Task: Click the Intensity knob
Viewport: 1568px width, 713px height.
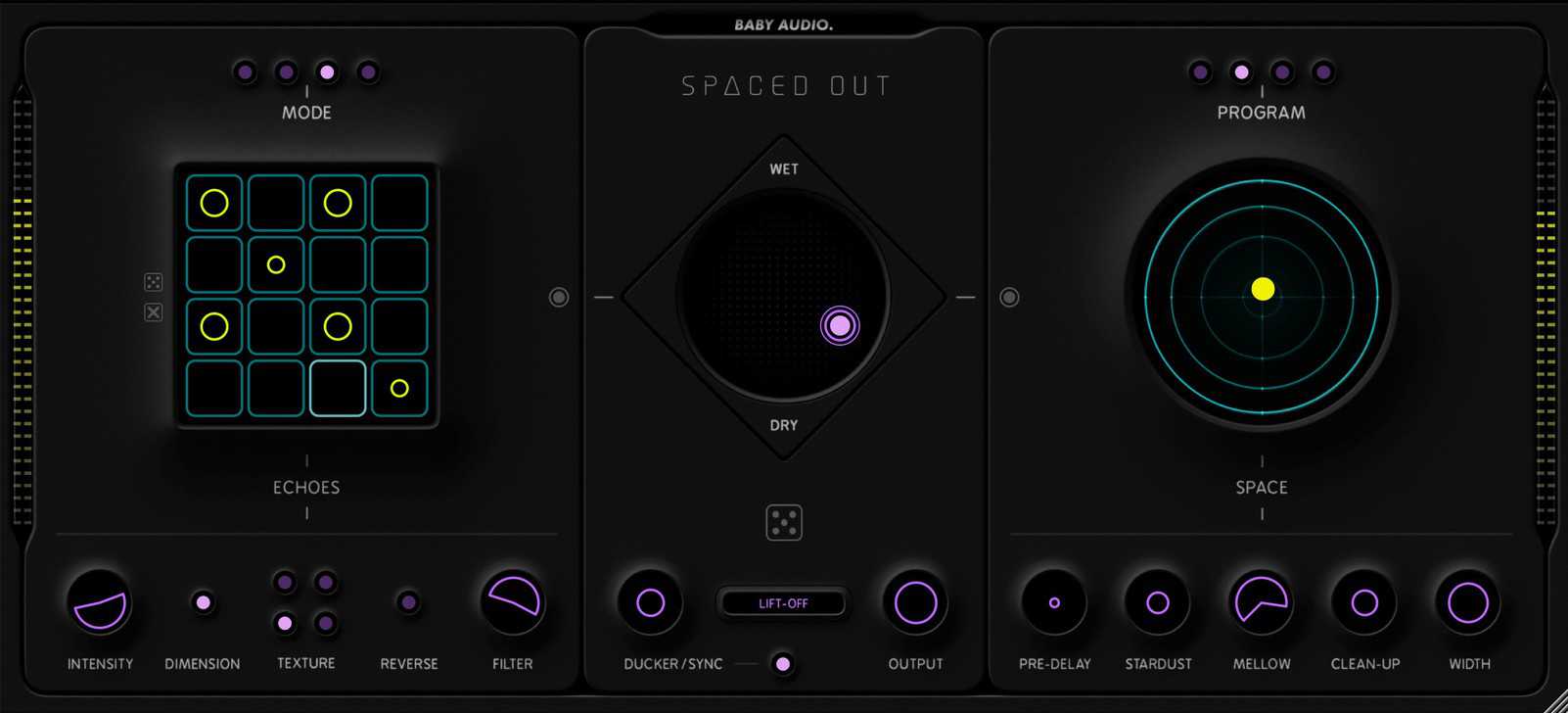Action: (100, 602)
